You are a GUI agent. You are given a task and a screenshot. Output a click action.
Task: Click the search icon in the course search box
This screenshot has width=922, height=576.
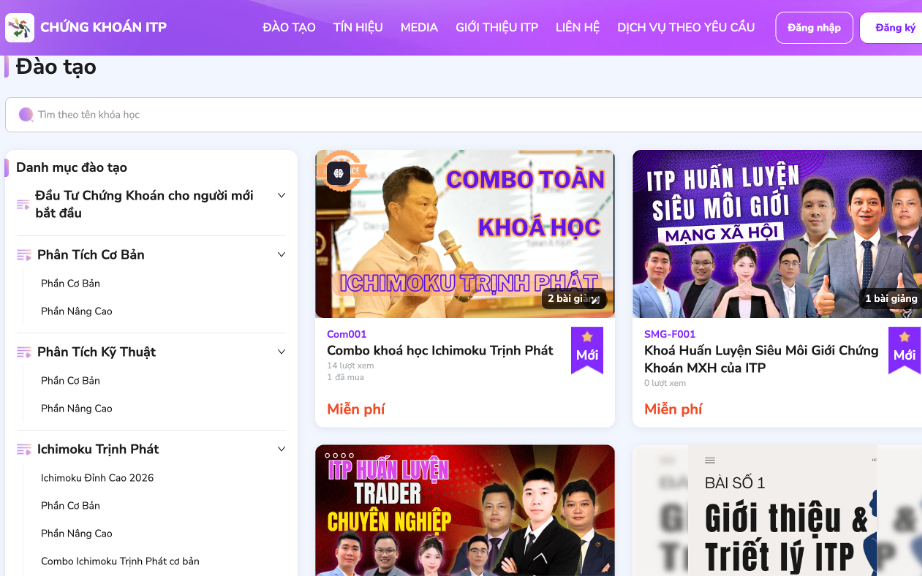click(26, 115)
